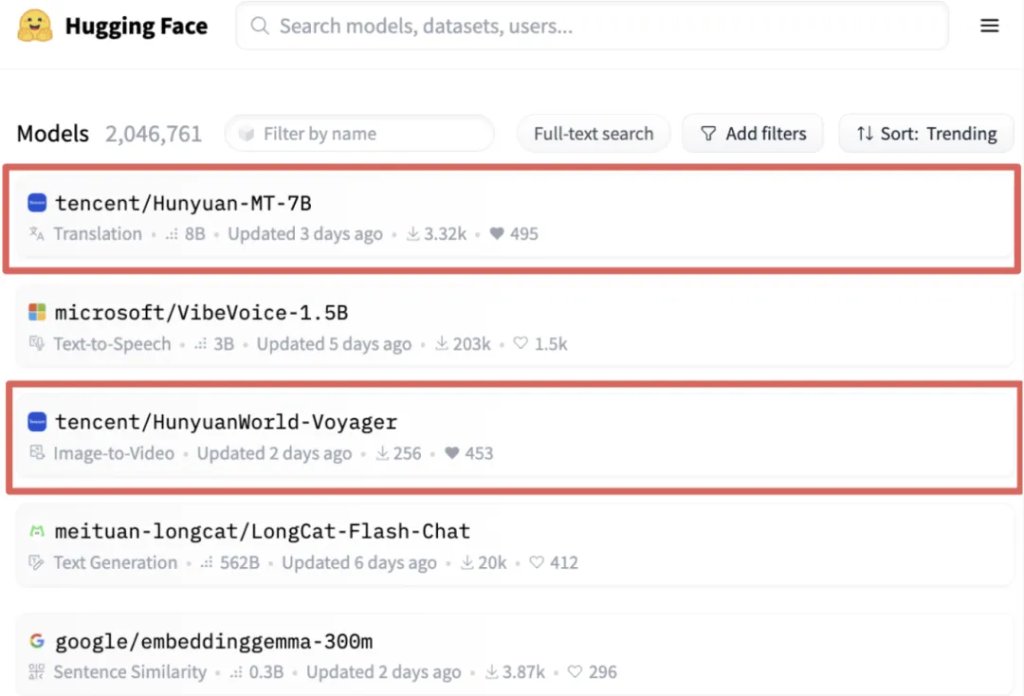Like the VibeVoice-1.5B model via heart
This screenshot has height=696, width=1024.
point(520,344)
